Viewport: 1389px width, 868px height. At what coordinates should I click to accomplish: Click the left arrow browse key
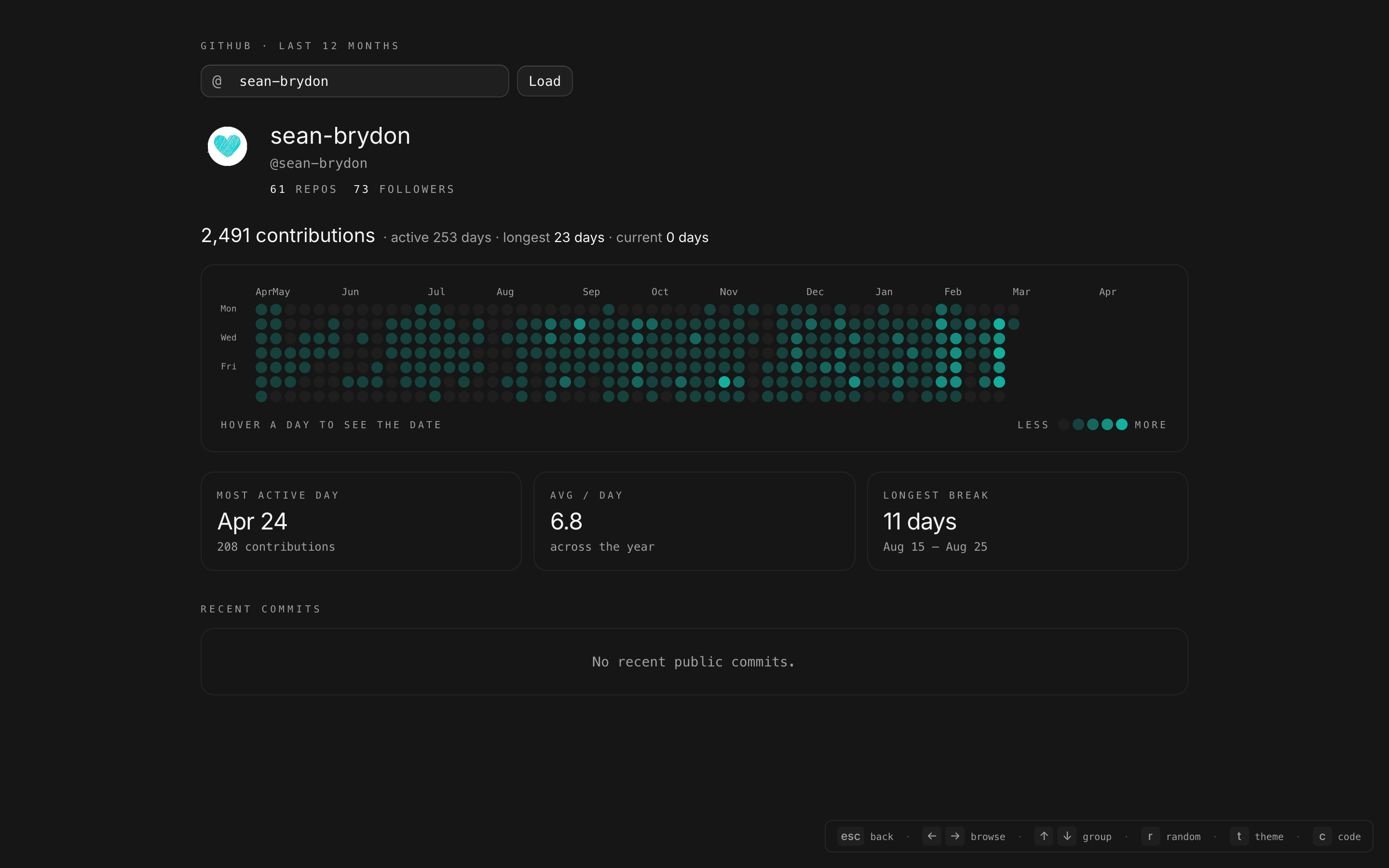(932, 837)
